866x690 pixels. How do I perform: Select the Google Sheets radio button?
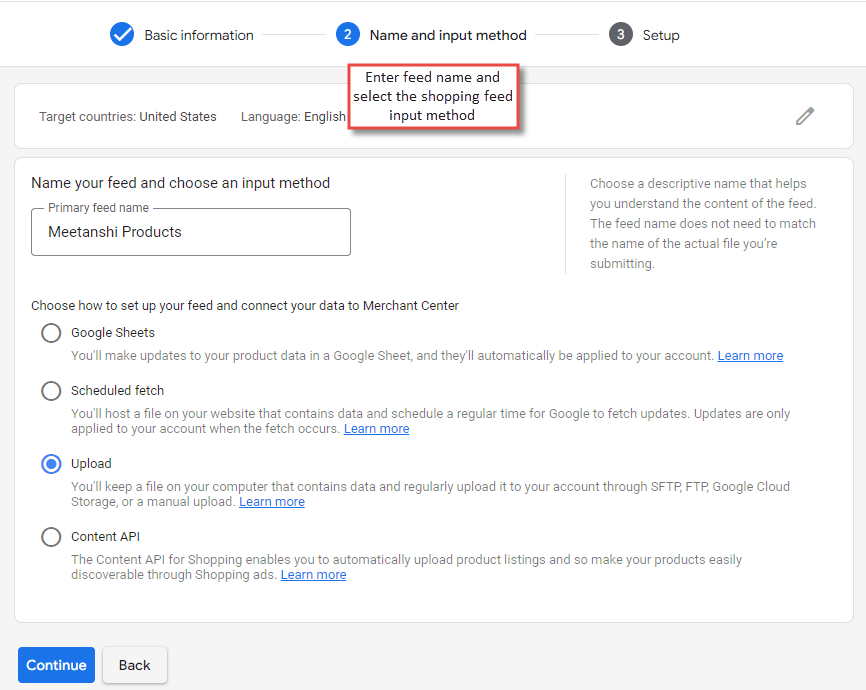tap(51, 333)
